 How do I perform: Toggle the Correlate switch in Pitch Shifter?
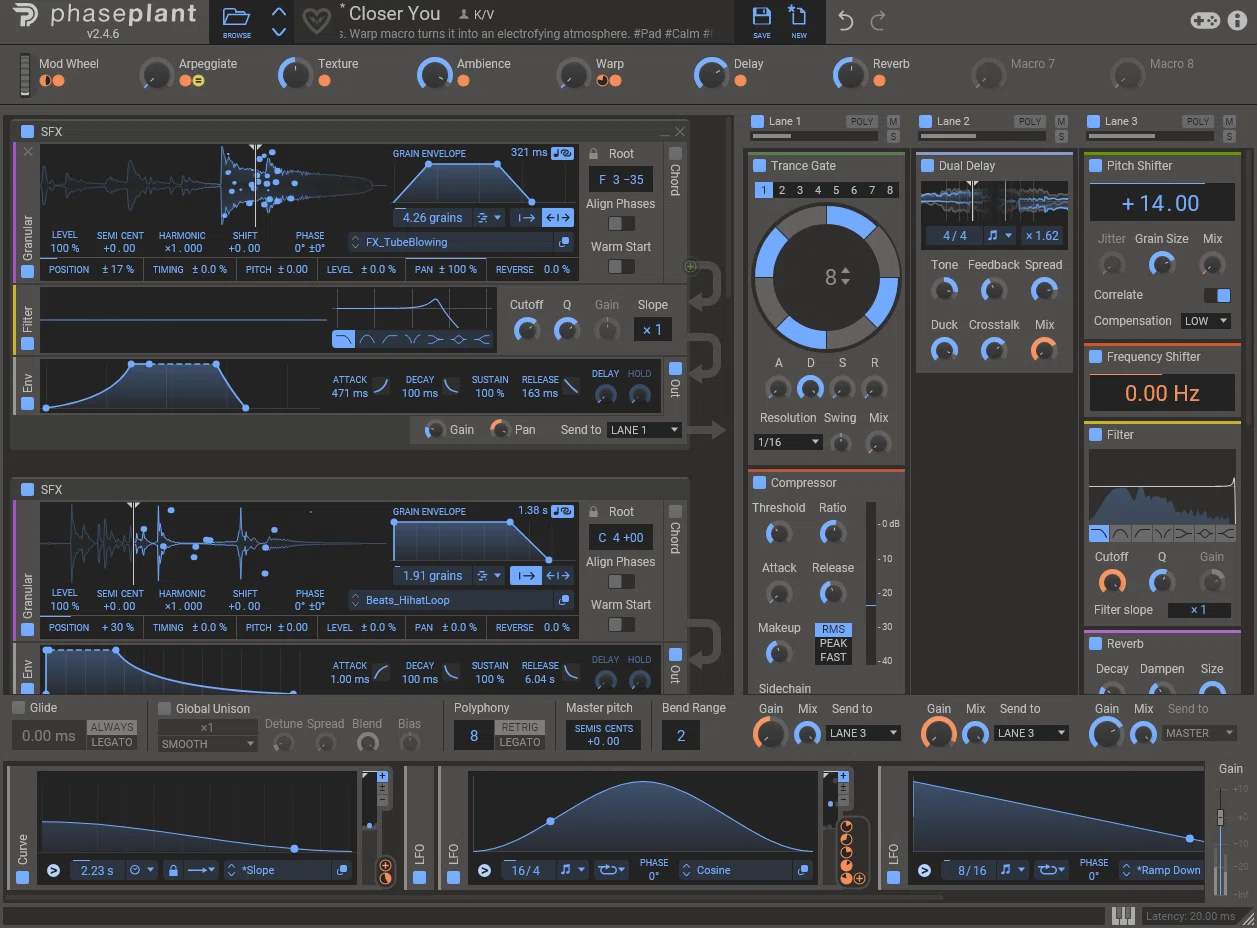click(1217, 295)
